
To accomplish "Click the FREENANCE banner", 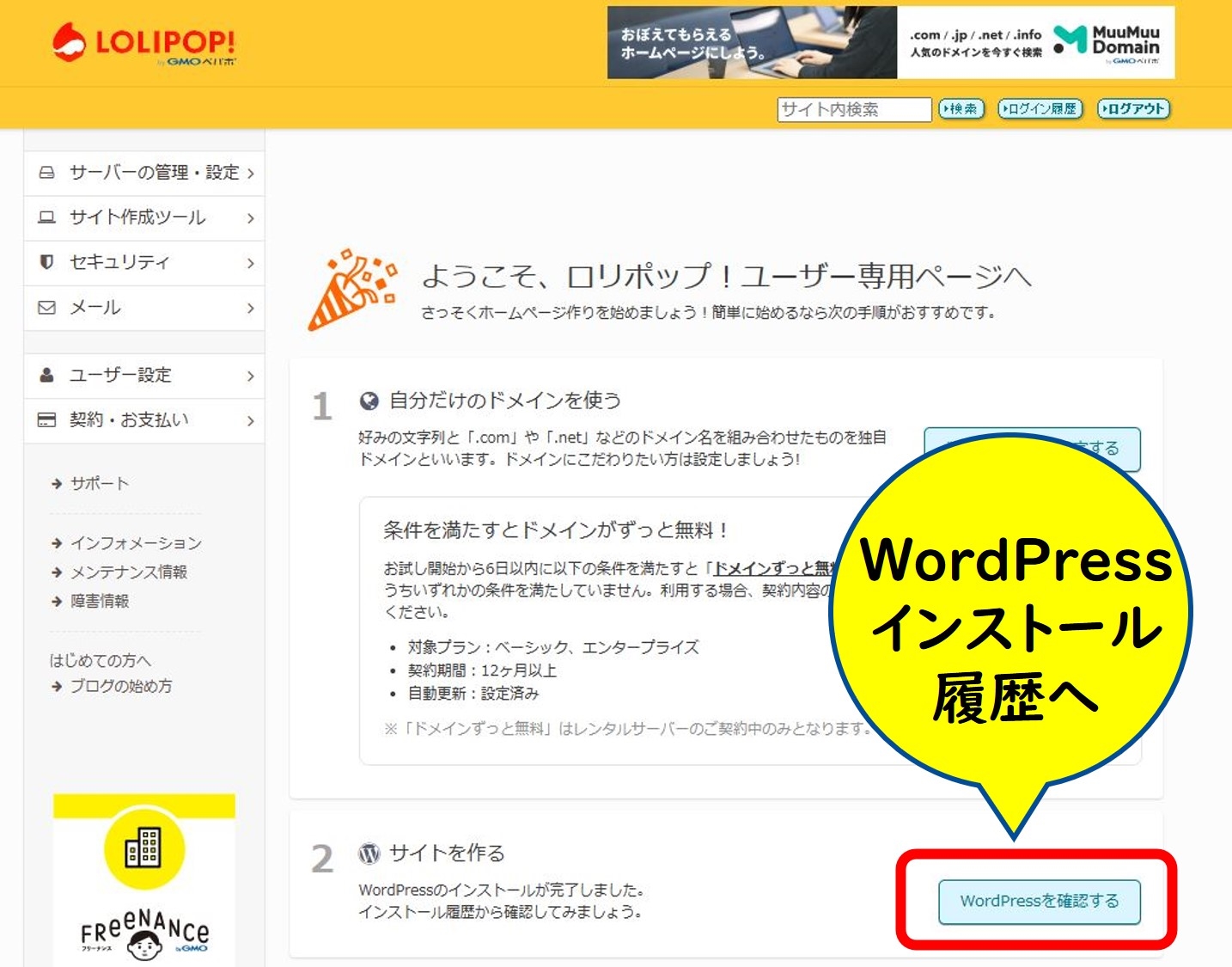I will click(x=144, y=879).
